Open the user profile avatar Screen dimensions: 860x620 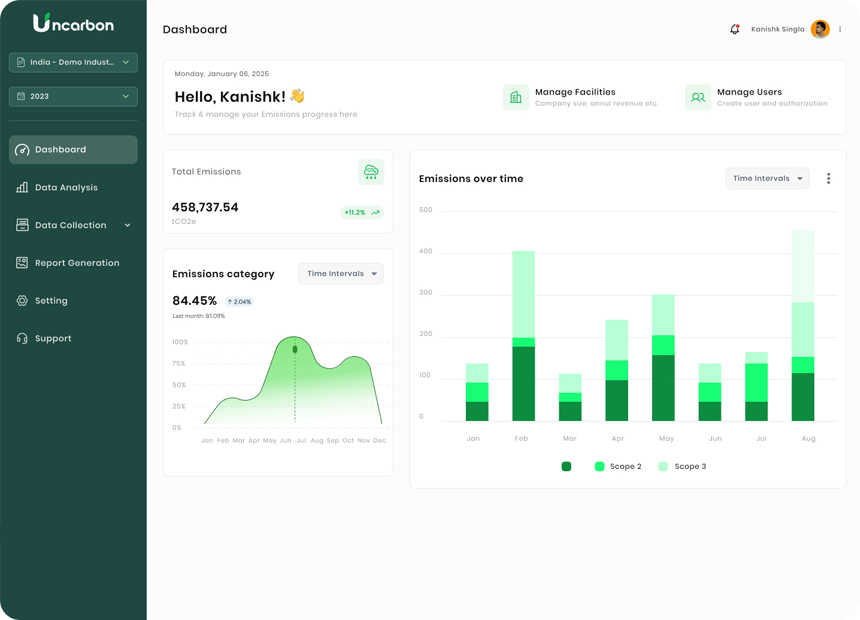pyautogui.click(x=820, y=30)
